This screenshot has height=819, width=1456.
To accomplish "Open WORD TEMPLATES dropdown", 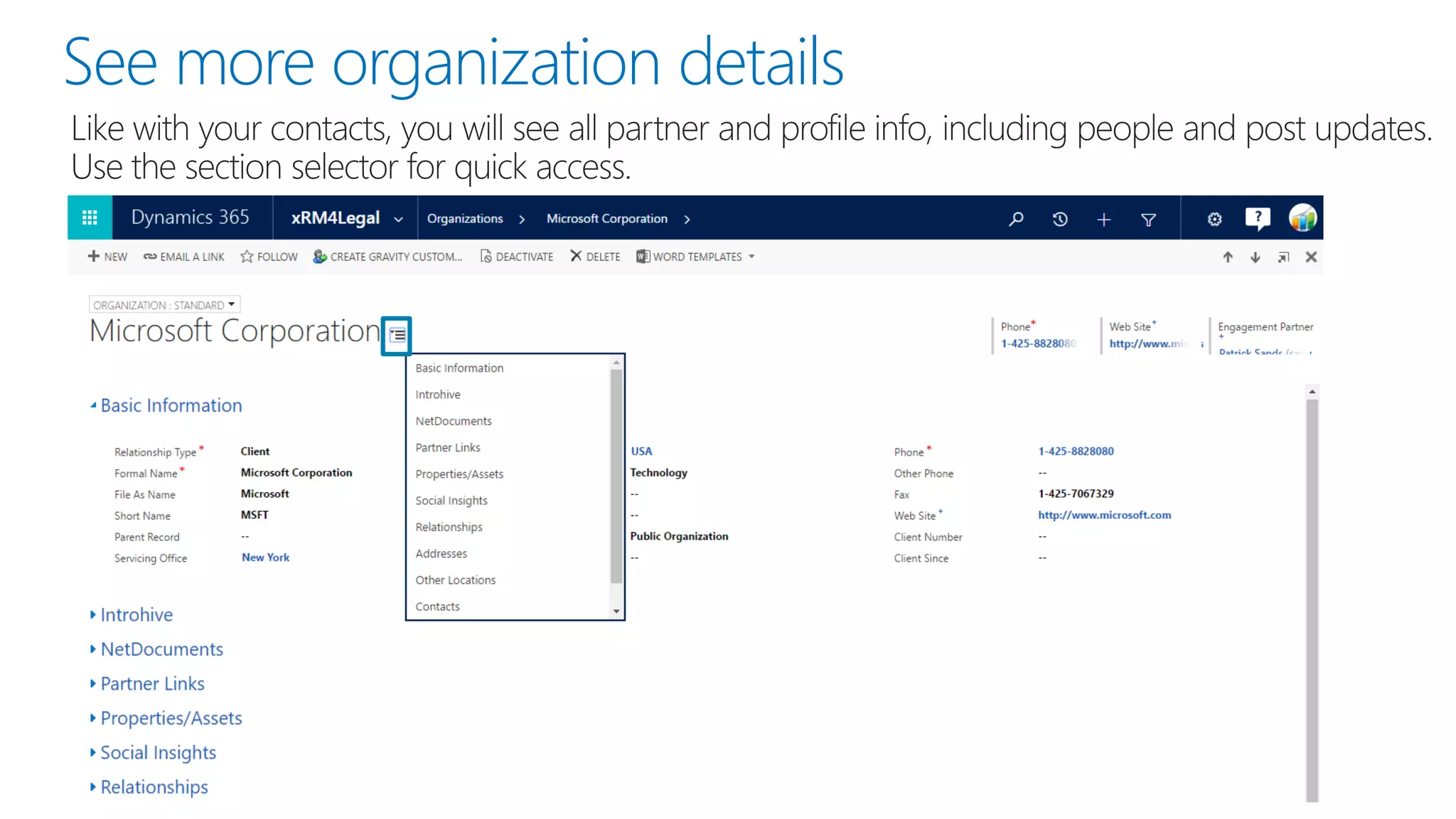I will pyautogui.click(x=695, y=257).
